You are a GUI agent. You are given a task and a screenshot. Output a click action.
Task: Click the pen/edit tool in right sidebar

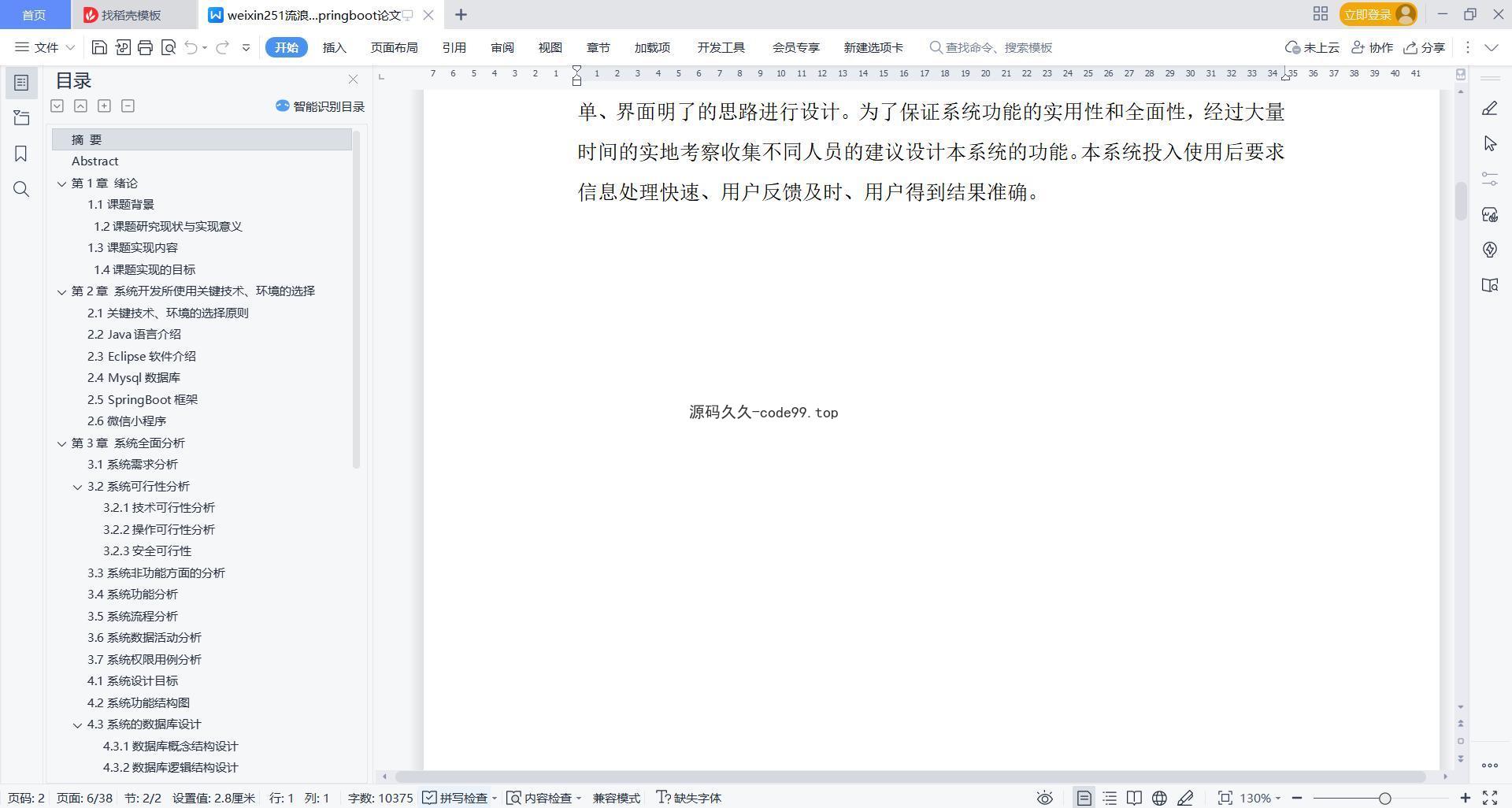pos(1489,108)
